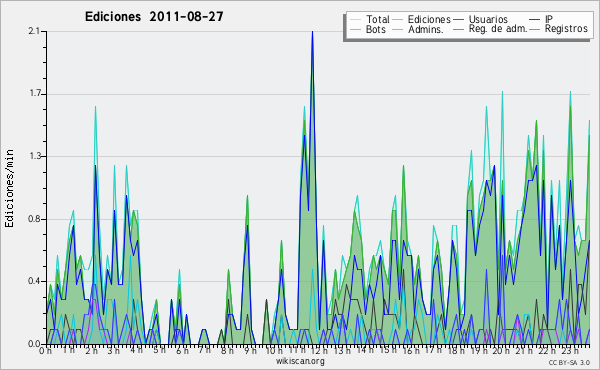The width and height of the screenshot is (600, 370).
Task: Click the "10 h" x-axis label
Action: 274,350
